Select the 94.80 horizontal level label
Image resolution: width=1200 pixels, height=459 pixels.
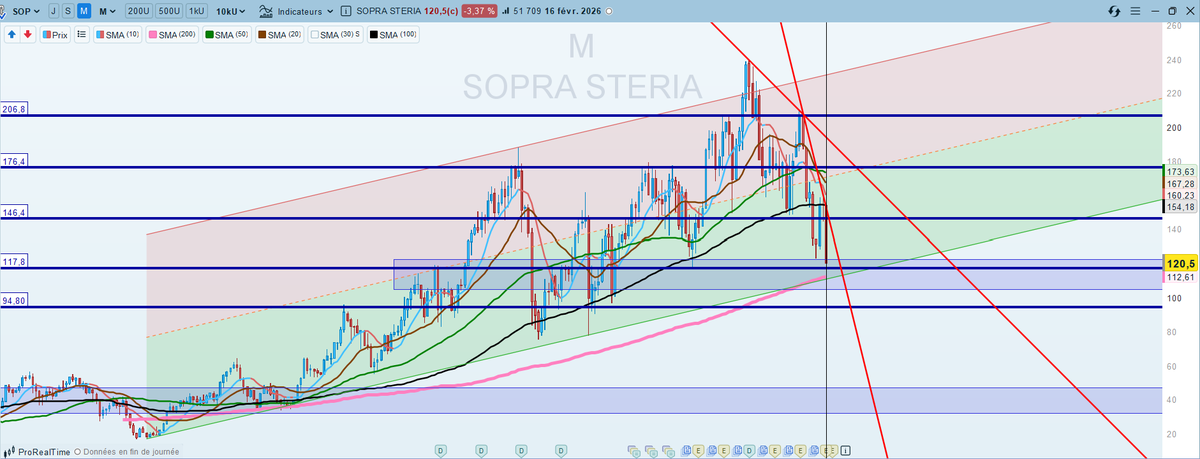pyautogui.click(x=14, y=300)
